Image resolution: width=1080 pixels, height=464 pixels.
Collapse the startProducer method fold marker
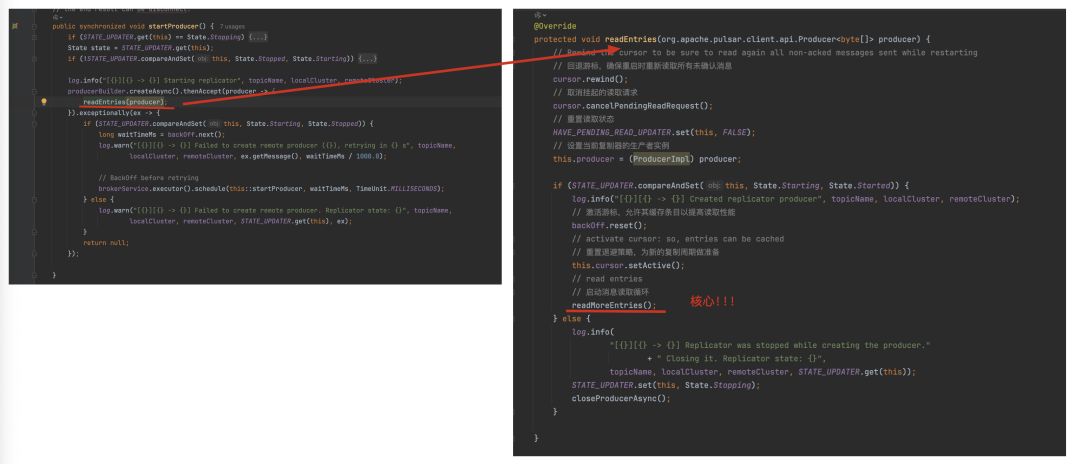pos(33,26)
